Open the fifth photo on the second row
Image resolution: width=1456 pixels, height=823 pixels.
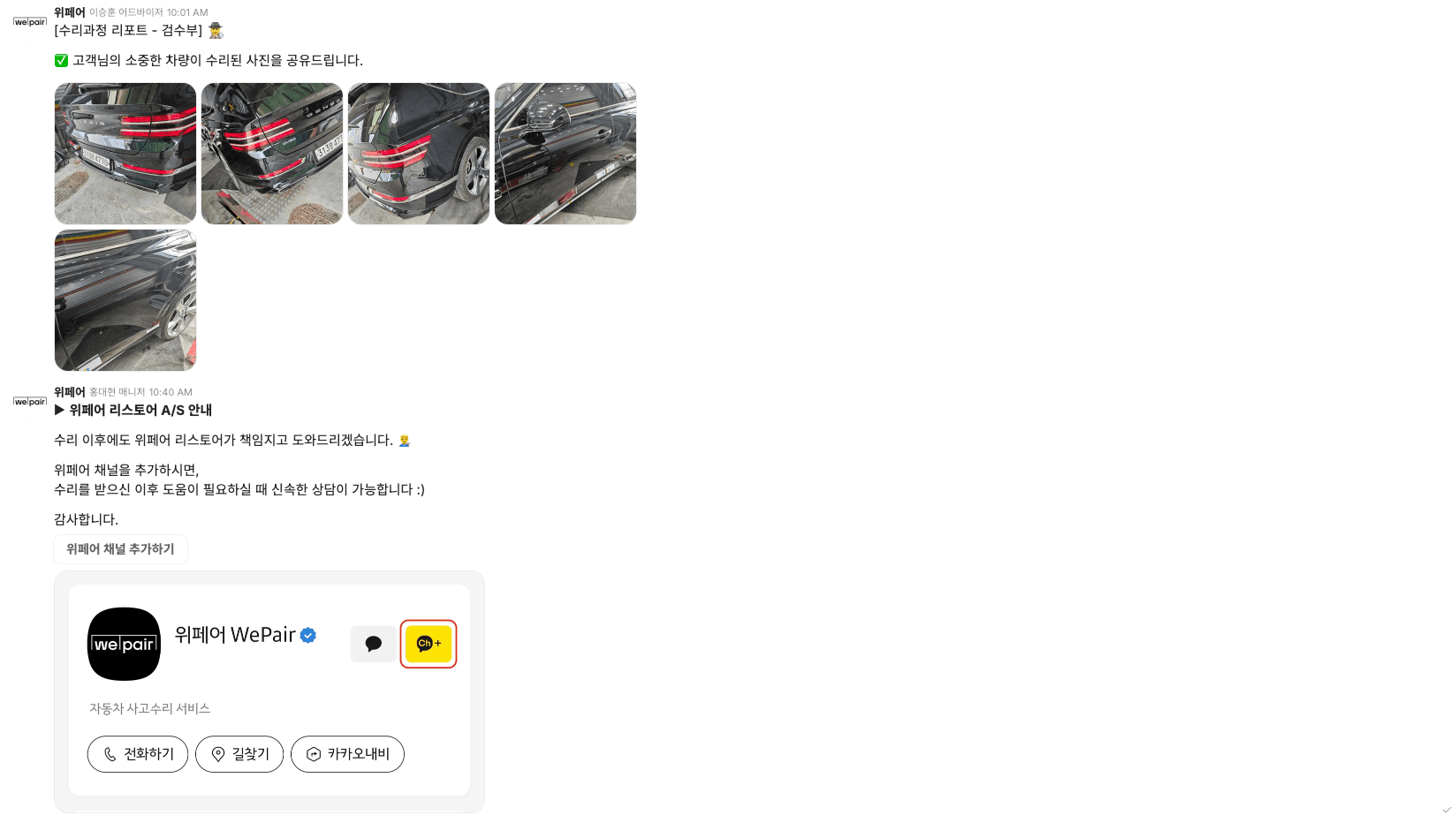point(125,300)
